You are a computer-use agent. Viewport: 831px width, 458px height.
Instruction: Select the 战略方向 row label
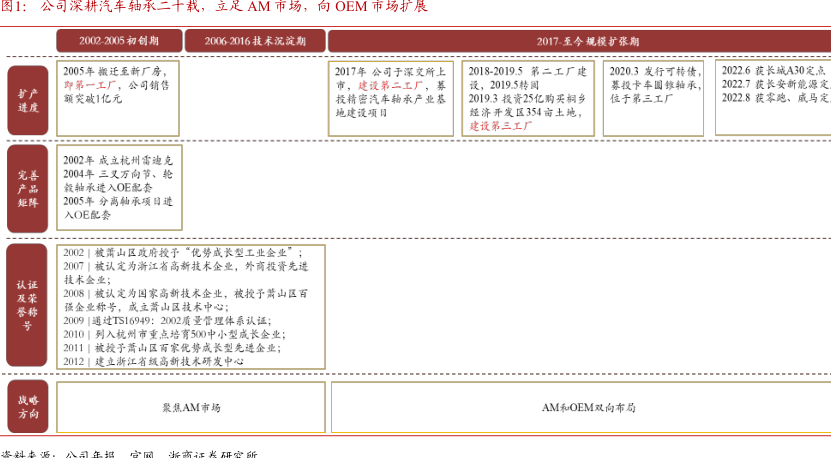(27, 407)
